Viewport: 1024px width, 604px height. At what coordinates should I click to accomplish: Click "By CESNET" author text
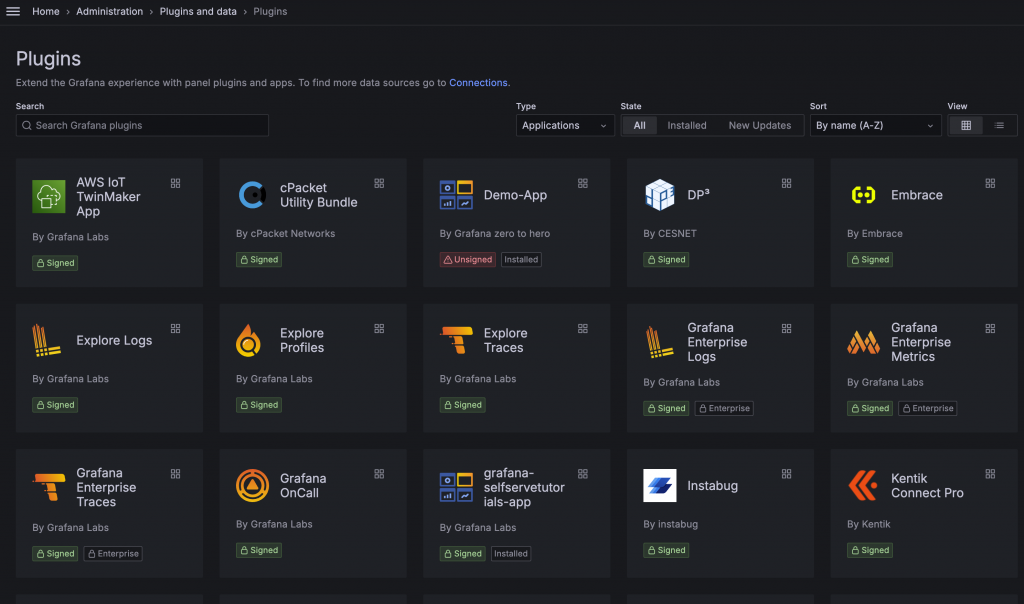pos(669,233)
